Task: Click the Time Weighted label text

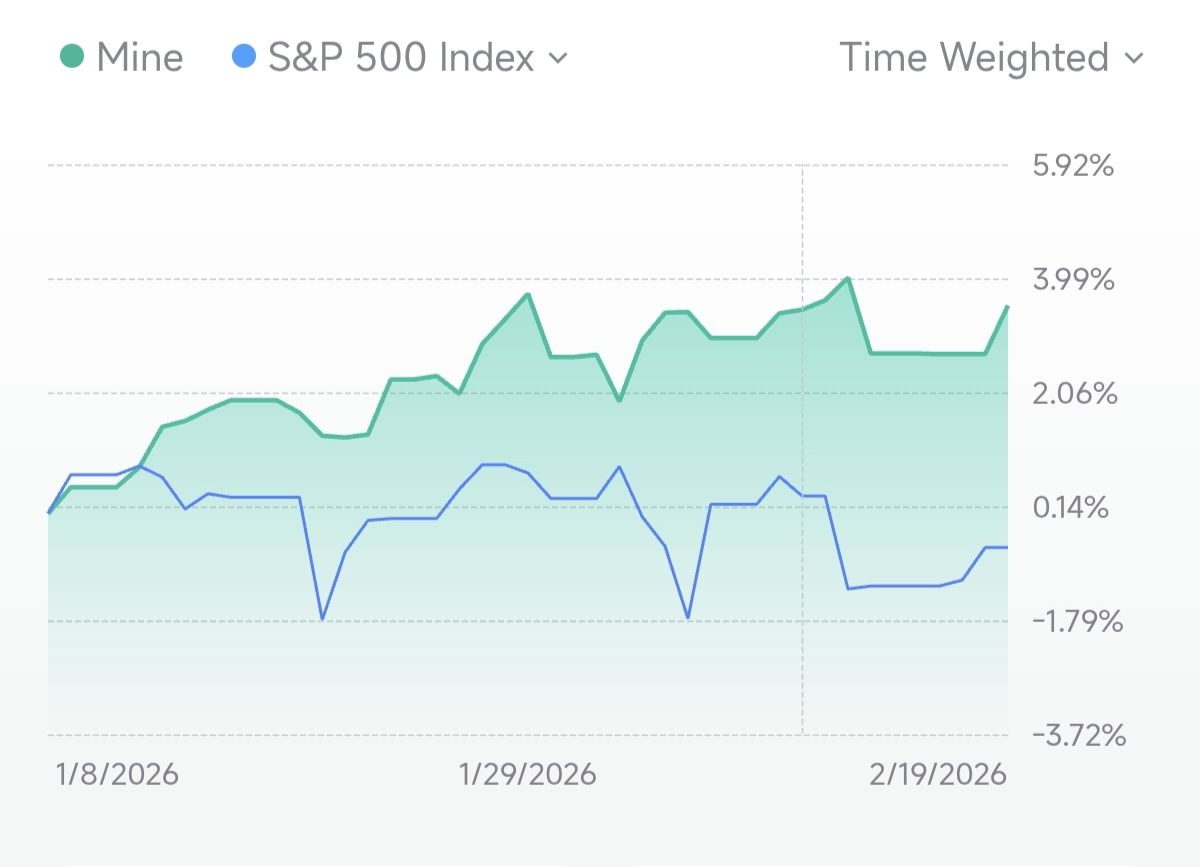Action: (974, 57)
